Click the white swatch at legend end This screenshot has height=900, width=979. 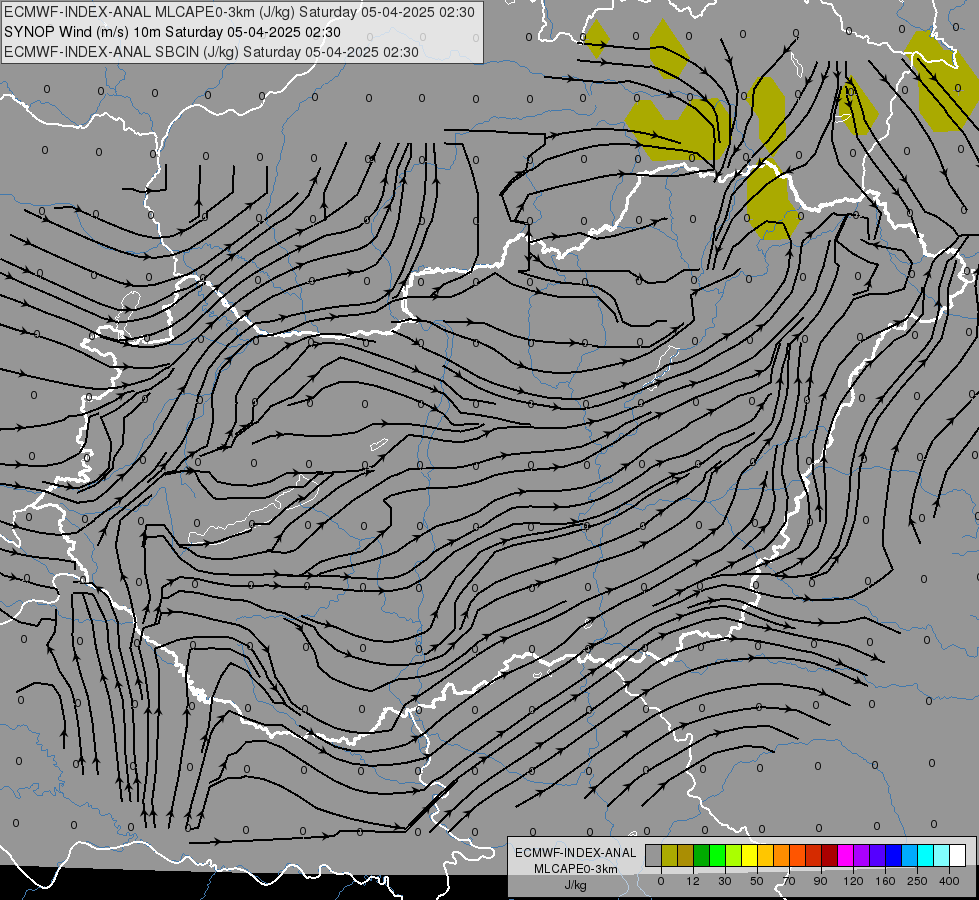958,855
